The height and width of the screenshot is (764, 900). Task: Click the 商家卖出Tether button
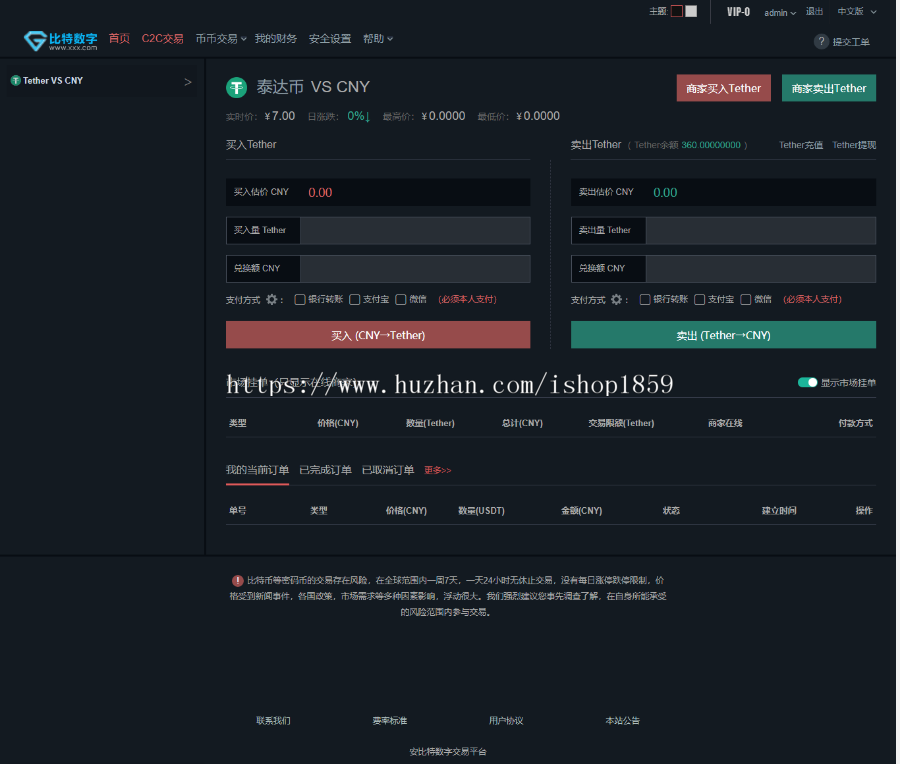pos(828,88)
